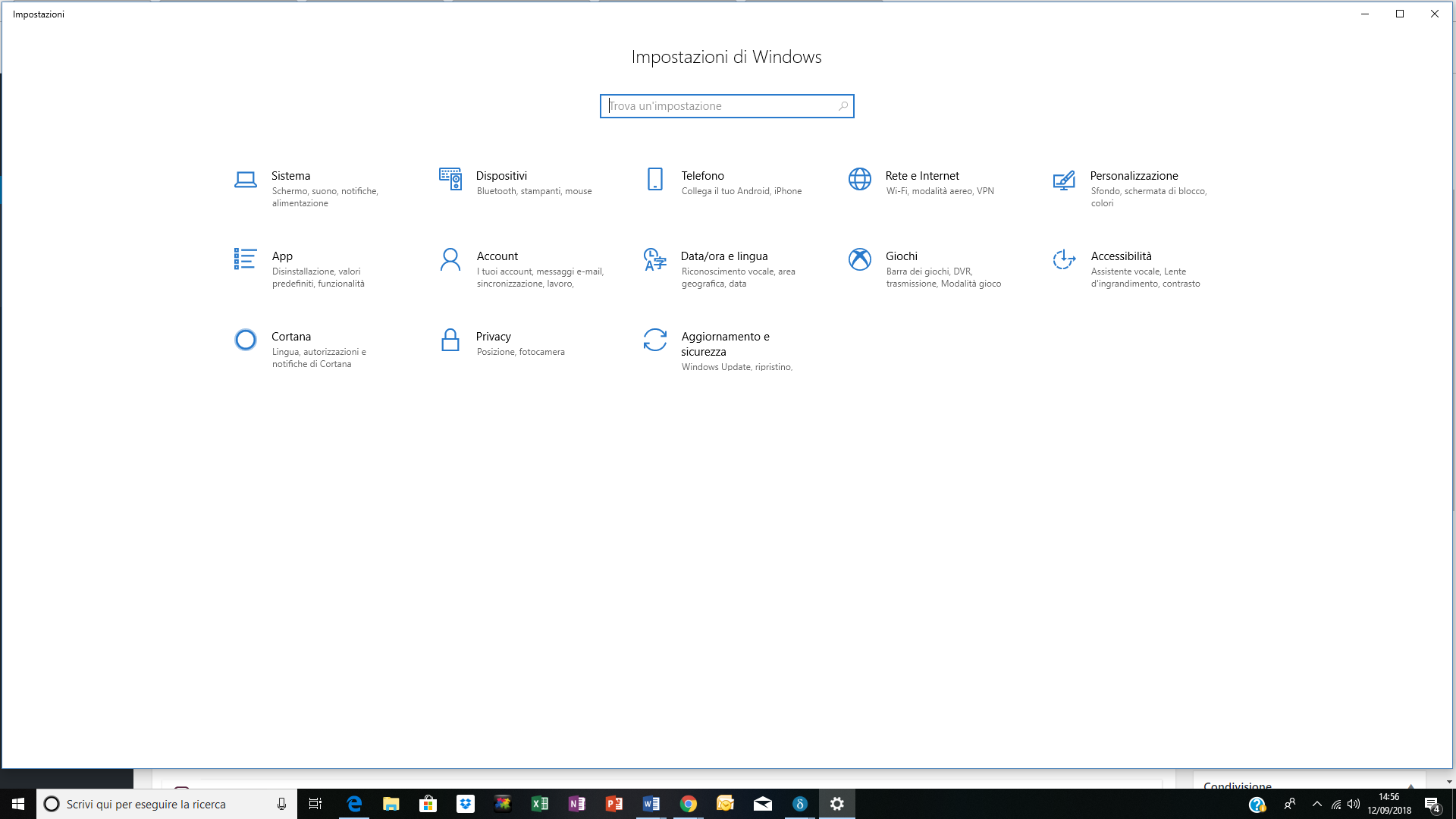Open Microsoft Store from the taskbar
The height and width of the screenshot is (819, 1456).
tap(428, 804)
